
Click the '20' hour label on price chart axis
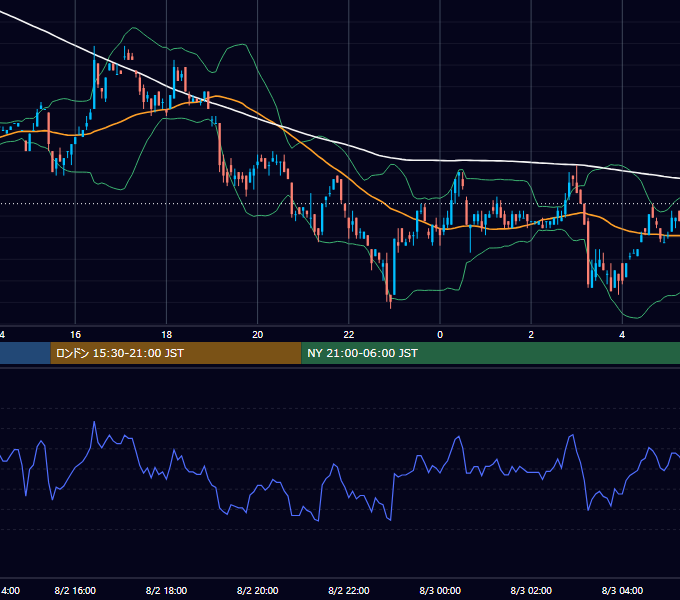[258, 335]
